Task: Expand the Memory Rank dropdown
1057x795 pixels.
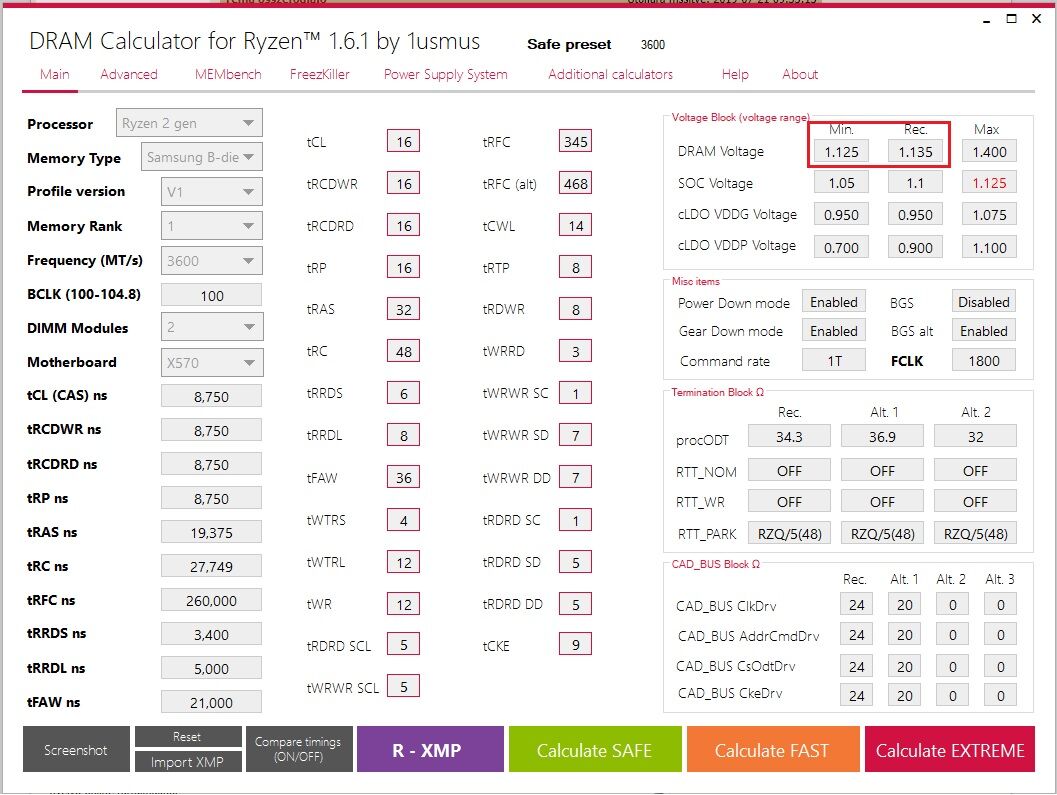Action: pyautogui.click(x=212, y=226)
